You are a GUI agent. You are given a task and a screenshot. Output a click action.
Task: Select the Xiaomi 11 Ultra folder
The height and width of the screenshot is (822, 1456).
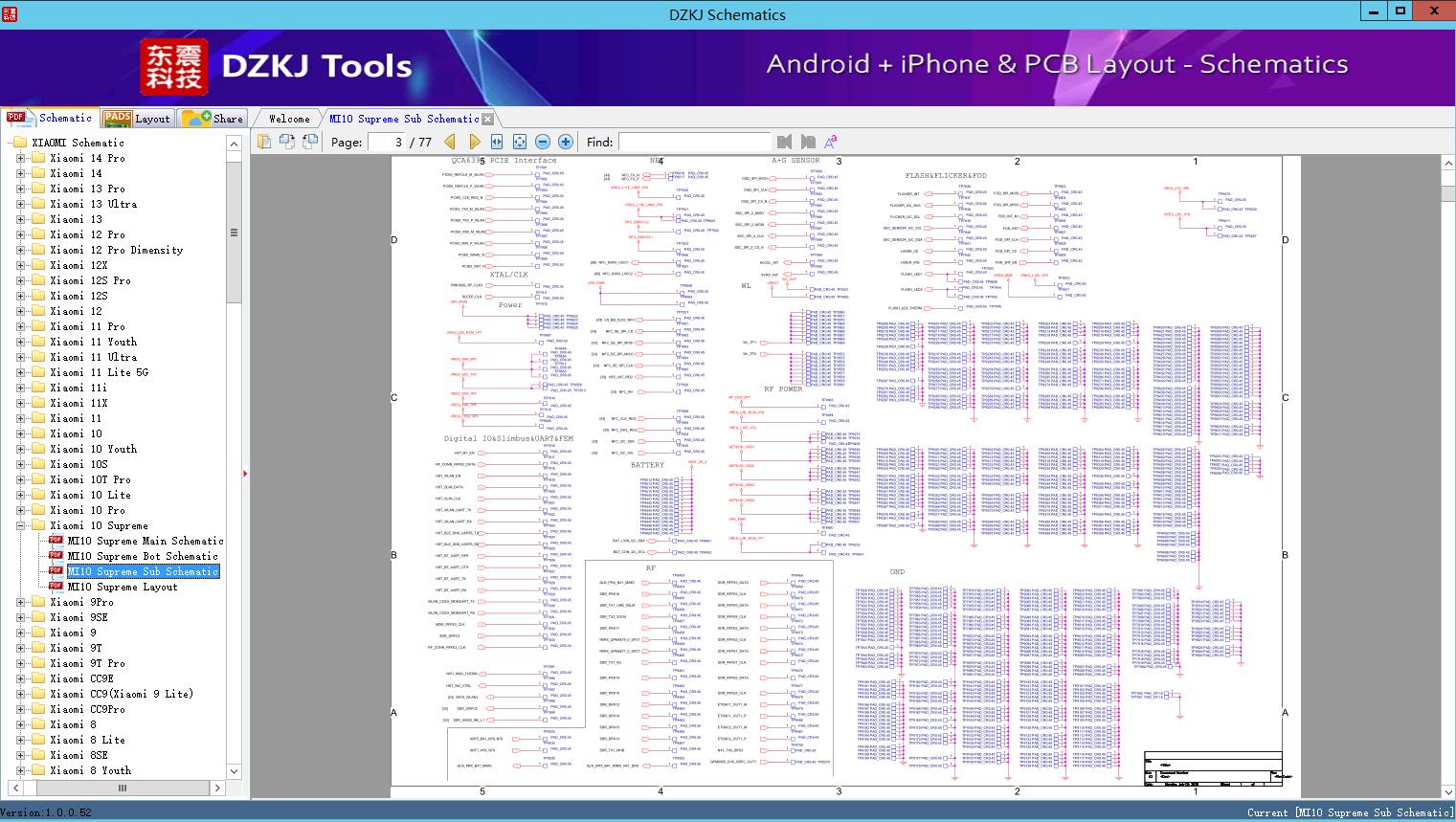pos(94,357)
